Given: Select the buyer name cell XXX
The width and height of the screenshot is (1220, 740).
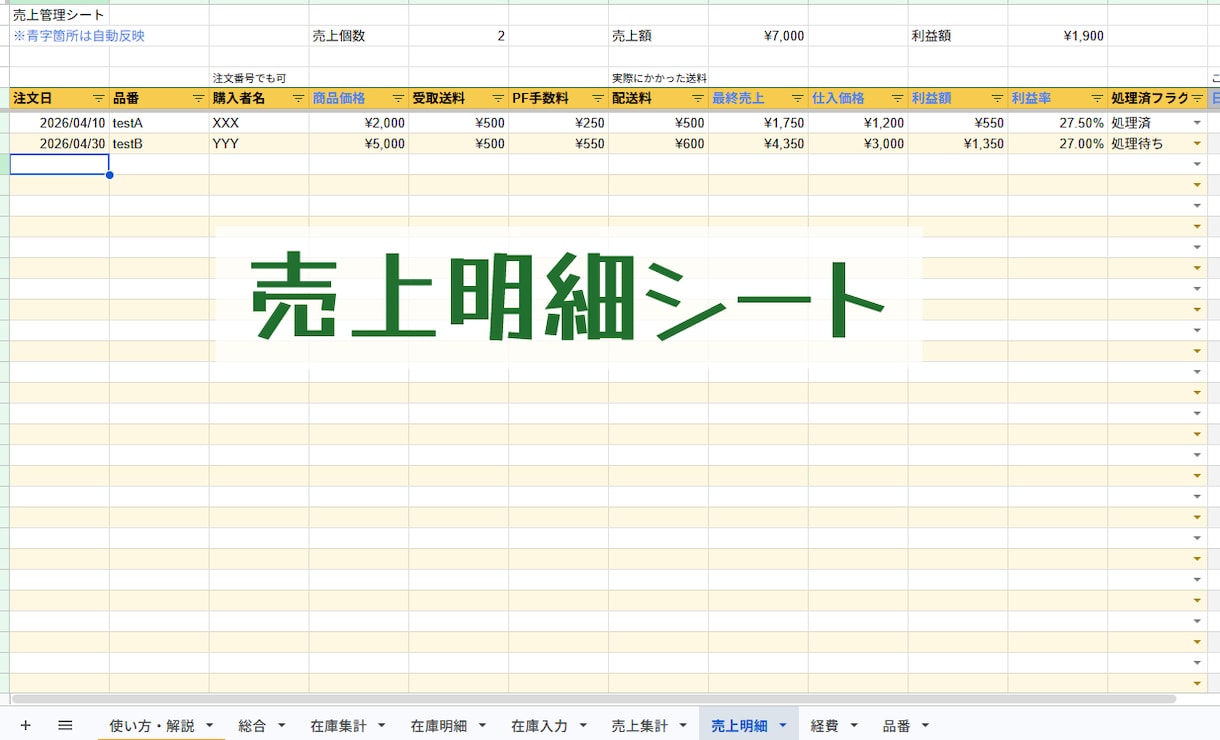Looking at the screenshot, I should coord(259,123).
